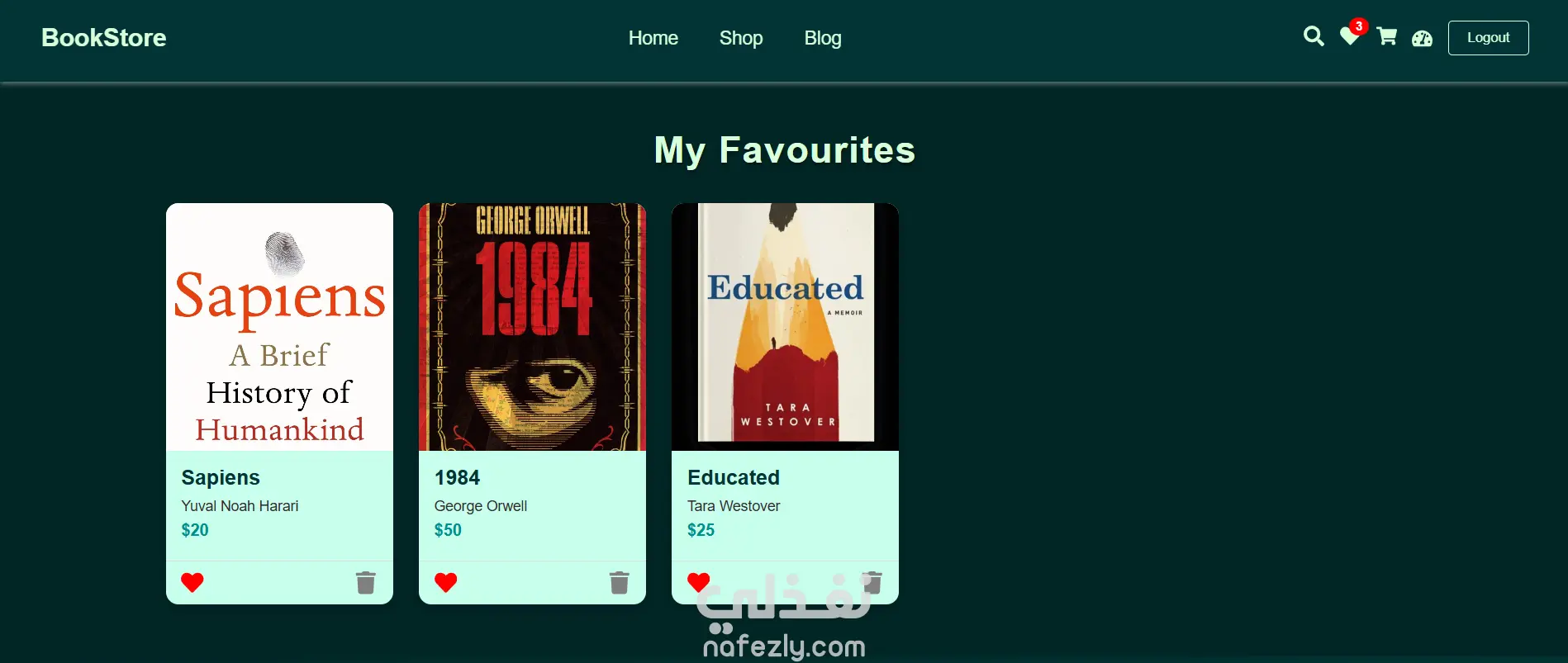The image size is (1568, 663).
Task: Click the red badge showing 3
Action: (1358, 26)
